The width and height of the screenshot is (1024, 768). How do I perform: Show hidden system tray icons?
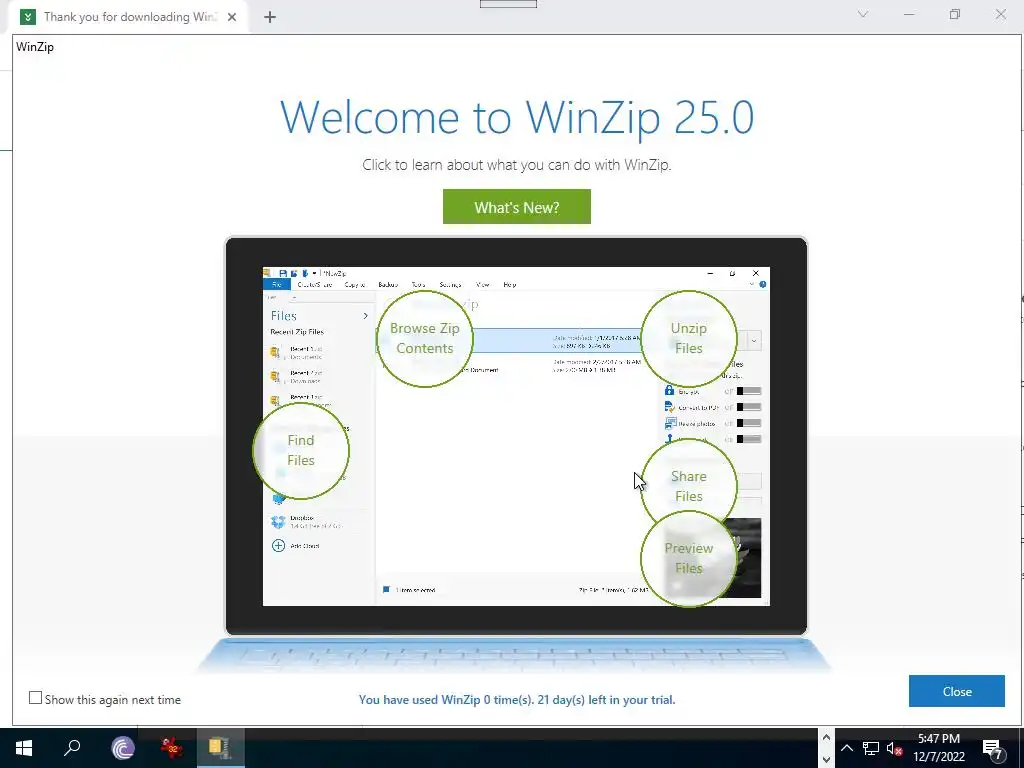pyautogui.click(x=846, y=748)
